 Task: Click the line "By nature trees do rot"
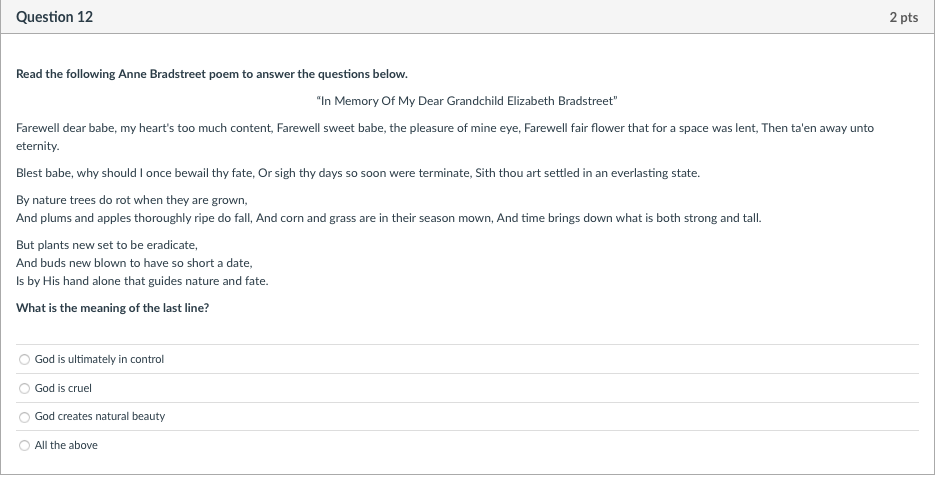pos(132,200)
